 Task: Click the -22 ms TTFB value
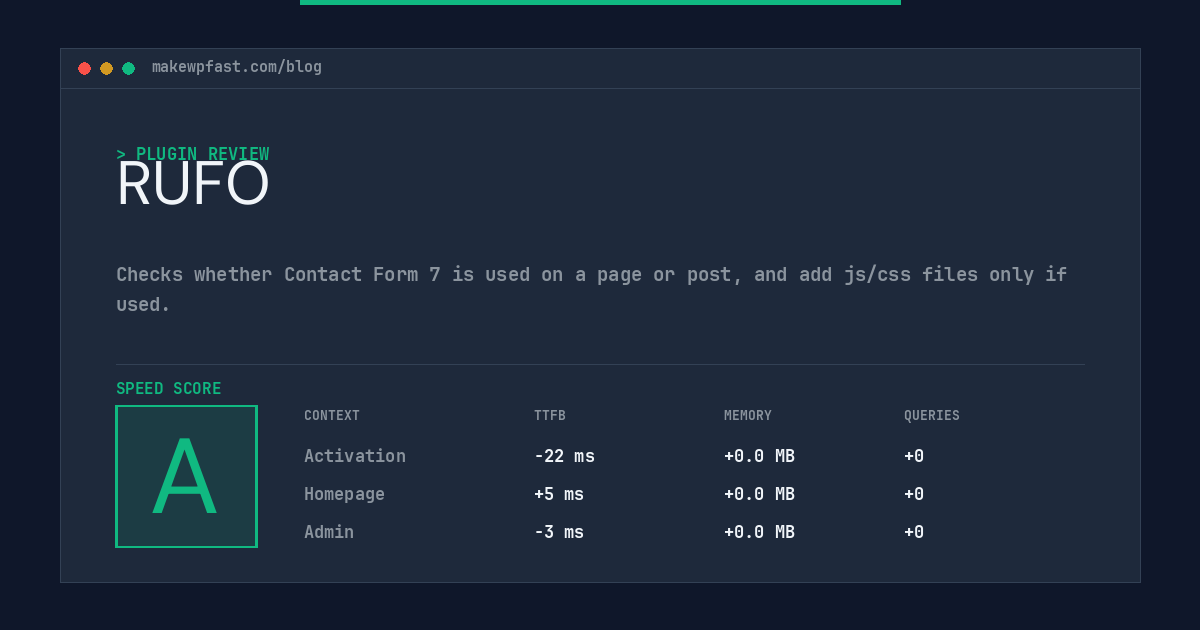(564, 456)
